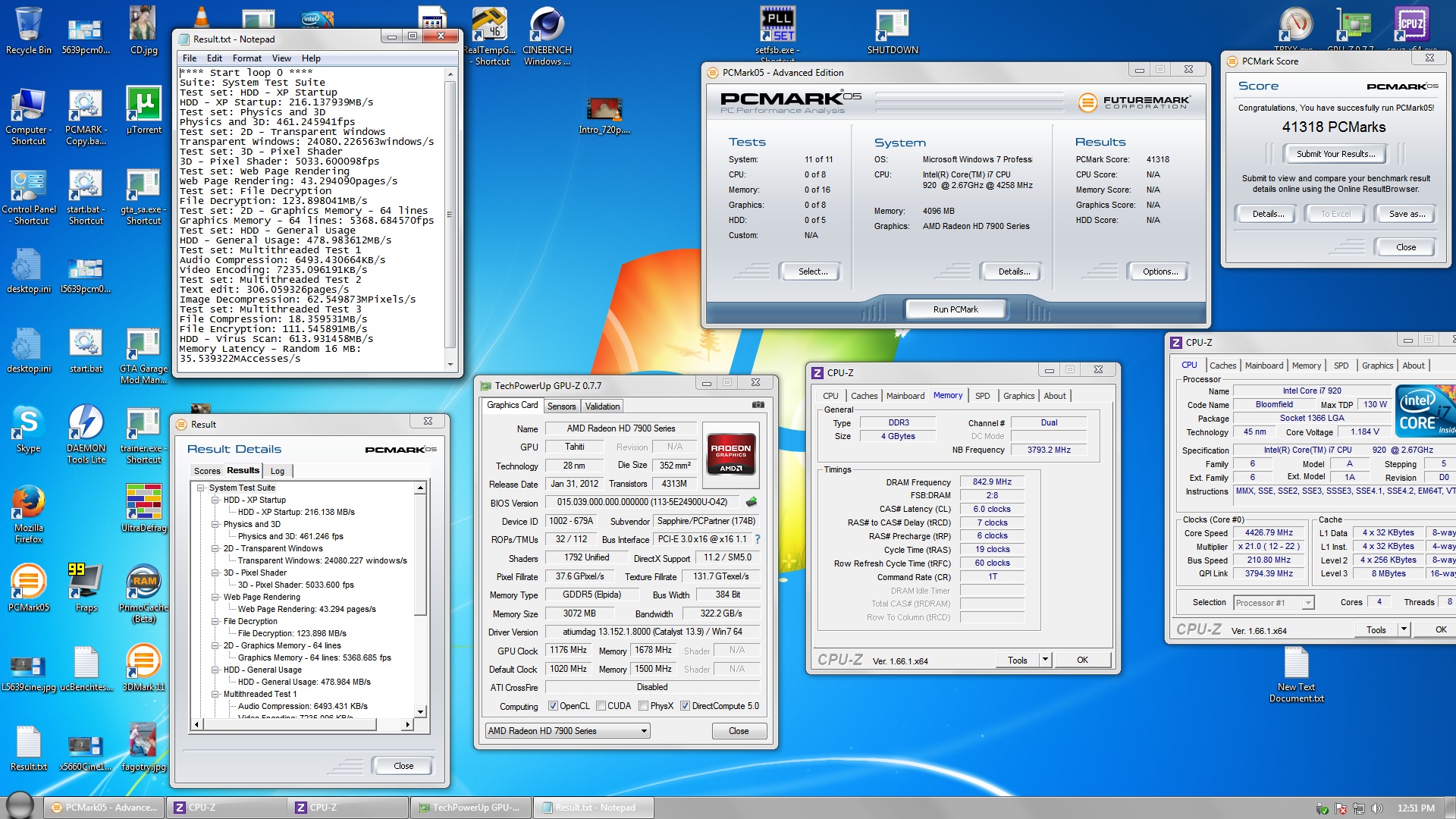Click Notepad vertical scrollbar
The width and height of the screenshot is (1456, 819).
coord(450,220)
